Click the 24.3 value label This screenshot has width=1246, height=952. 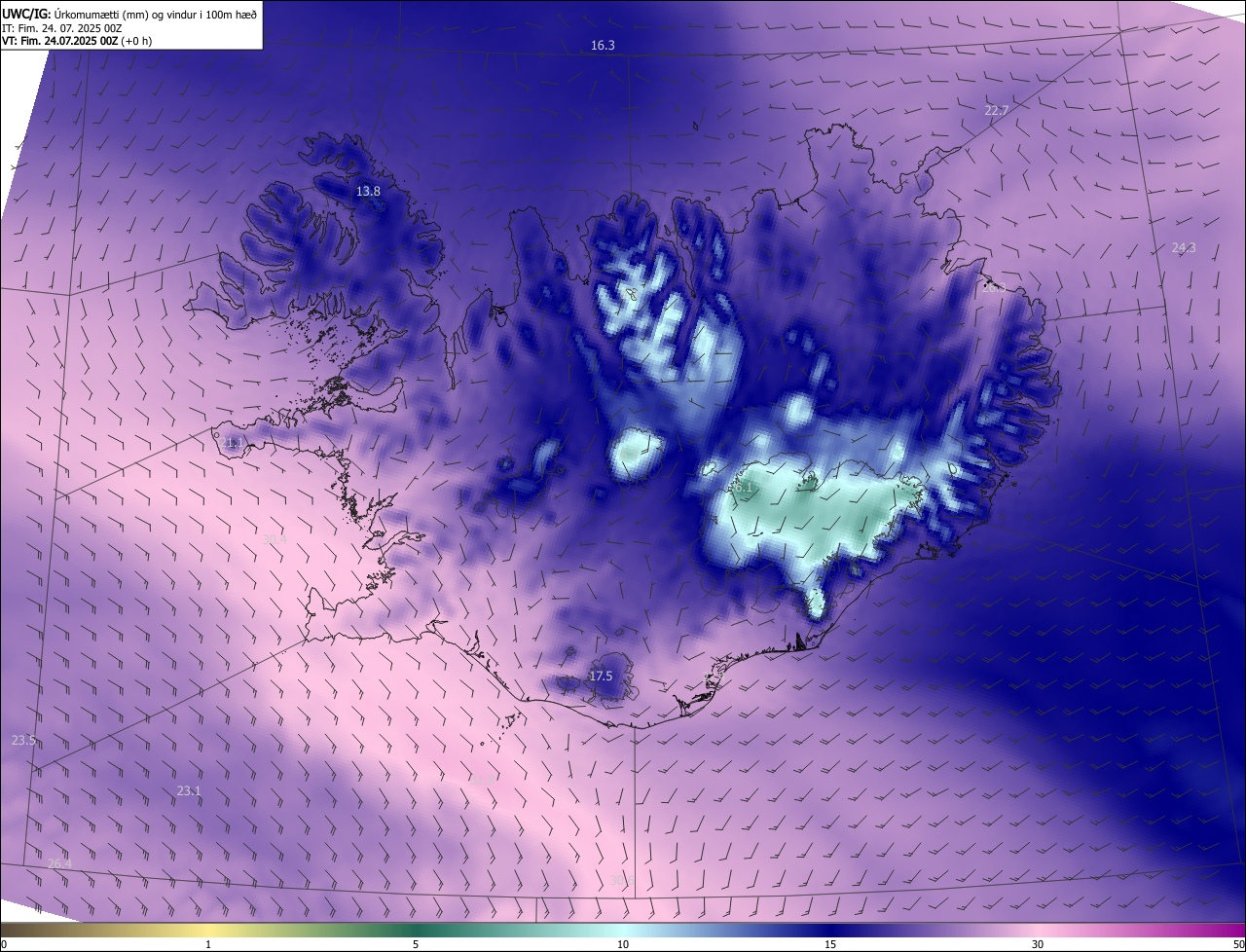(1184, 248)
